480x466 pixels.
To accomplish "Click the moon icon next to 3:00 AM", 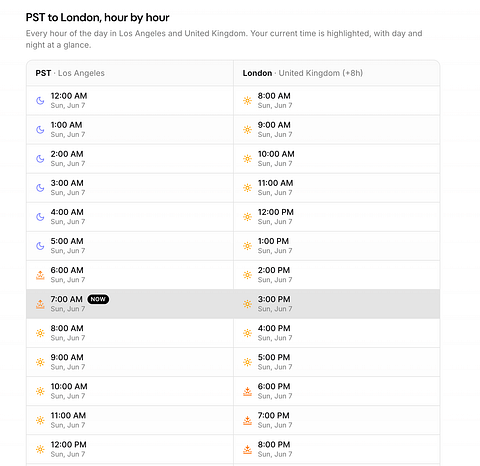I will [x=40, y=188].
